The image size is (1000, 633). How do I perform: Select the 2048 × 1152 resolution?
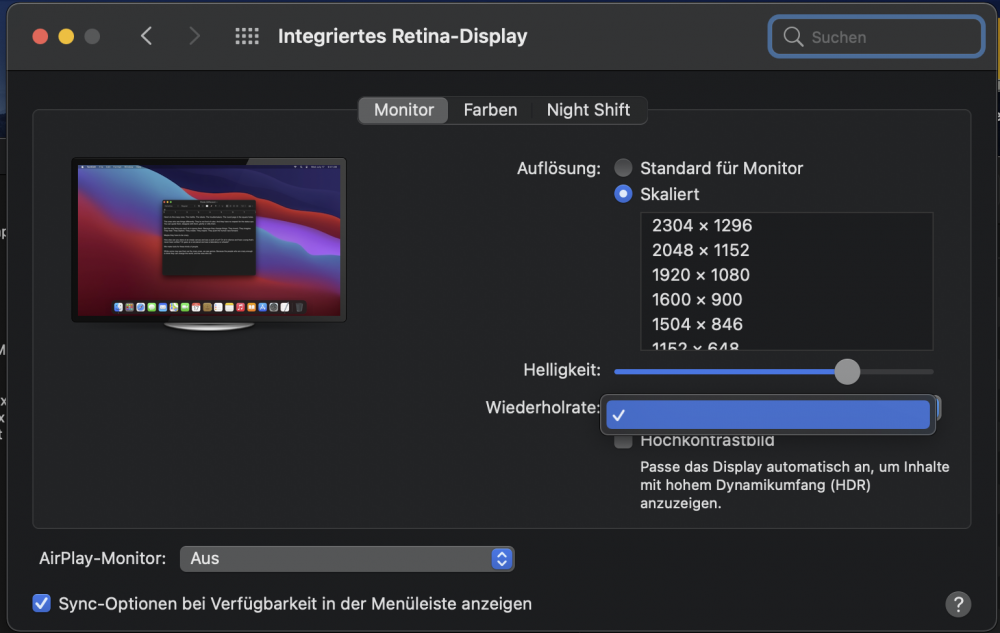(x=786, y=250)
